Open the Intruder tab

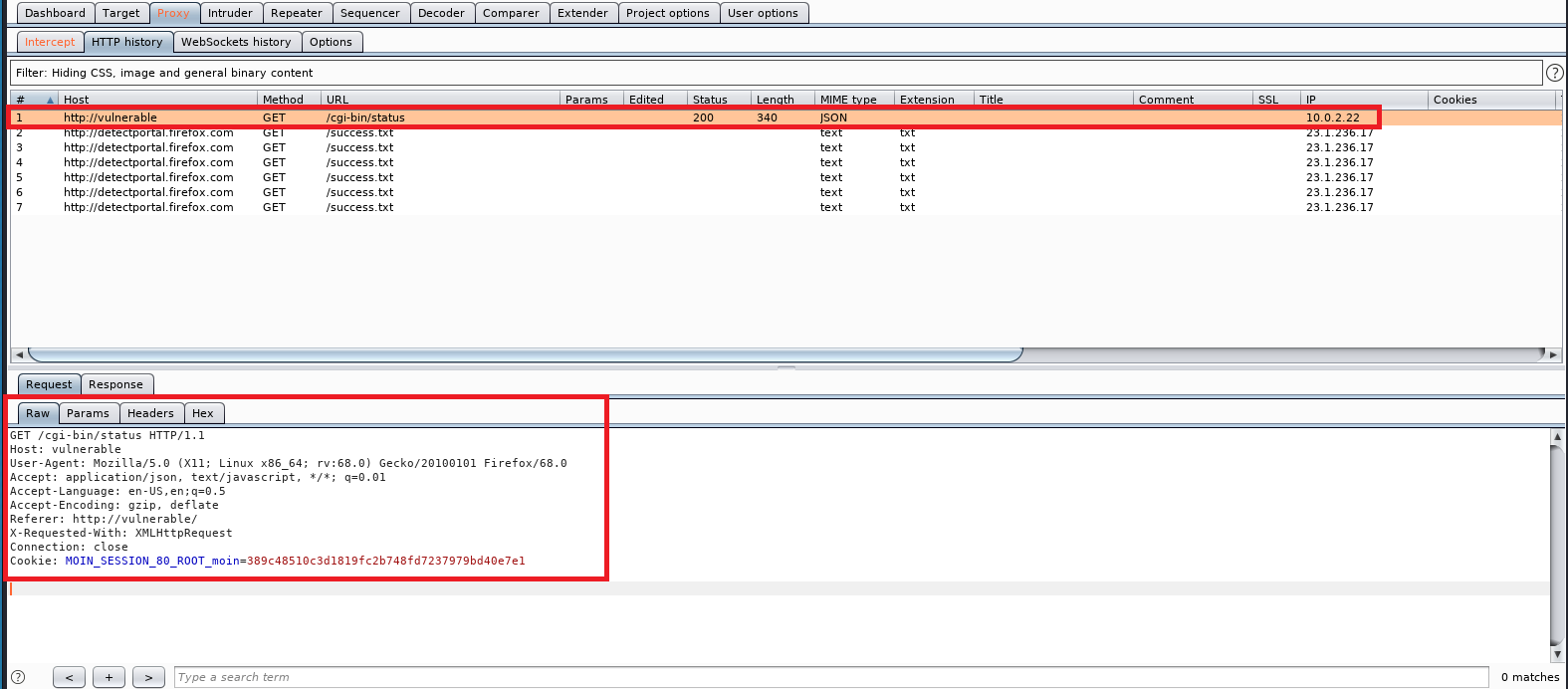click(230, 13)
